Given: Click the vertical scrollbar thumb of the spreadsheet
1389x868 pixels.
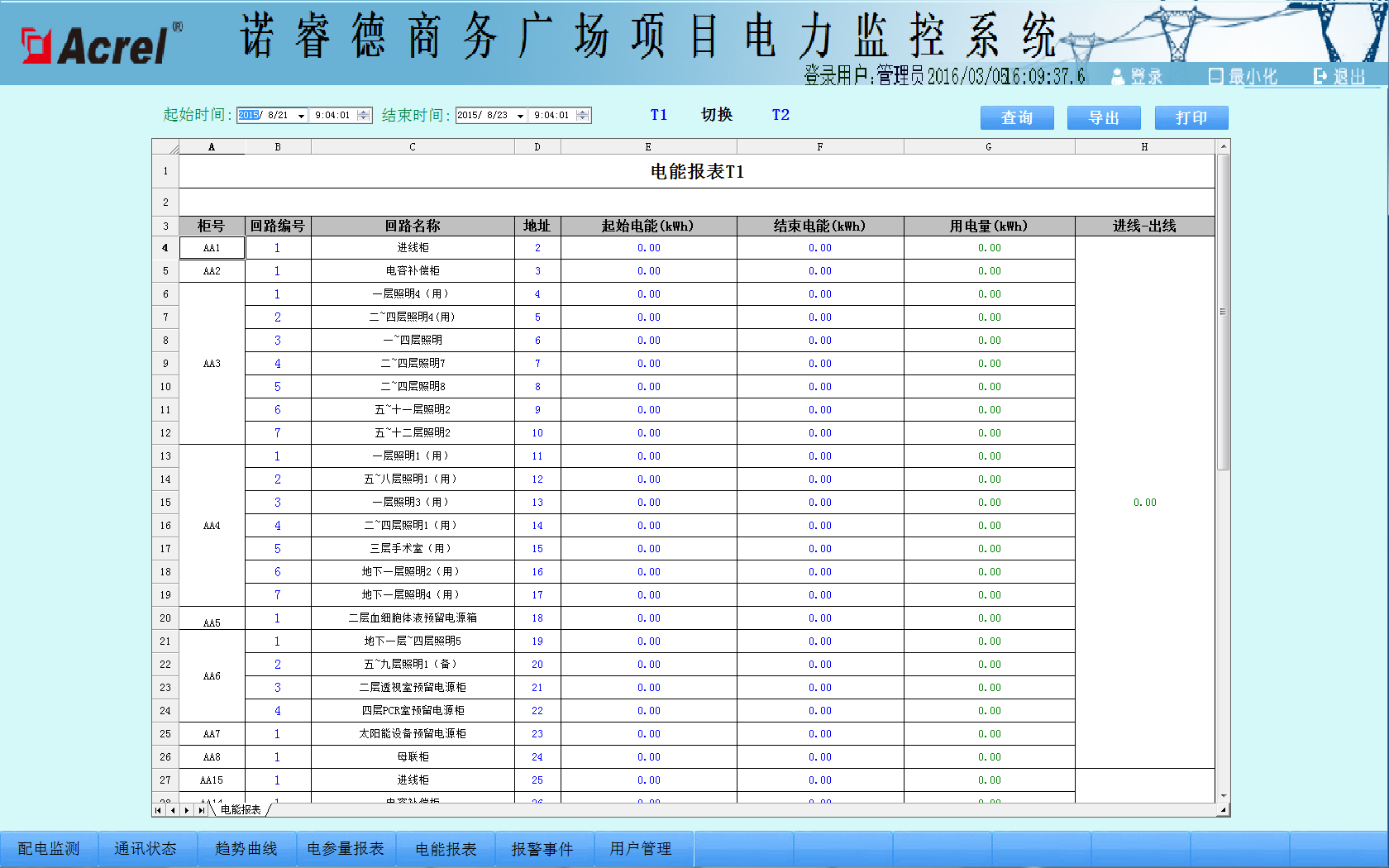Looking at the screenshot, I should click(x=1224, y=312).
